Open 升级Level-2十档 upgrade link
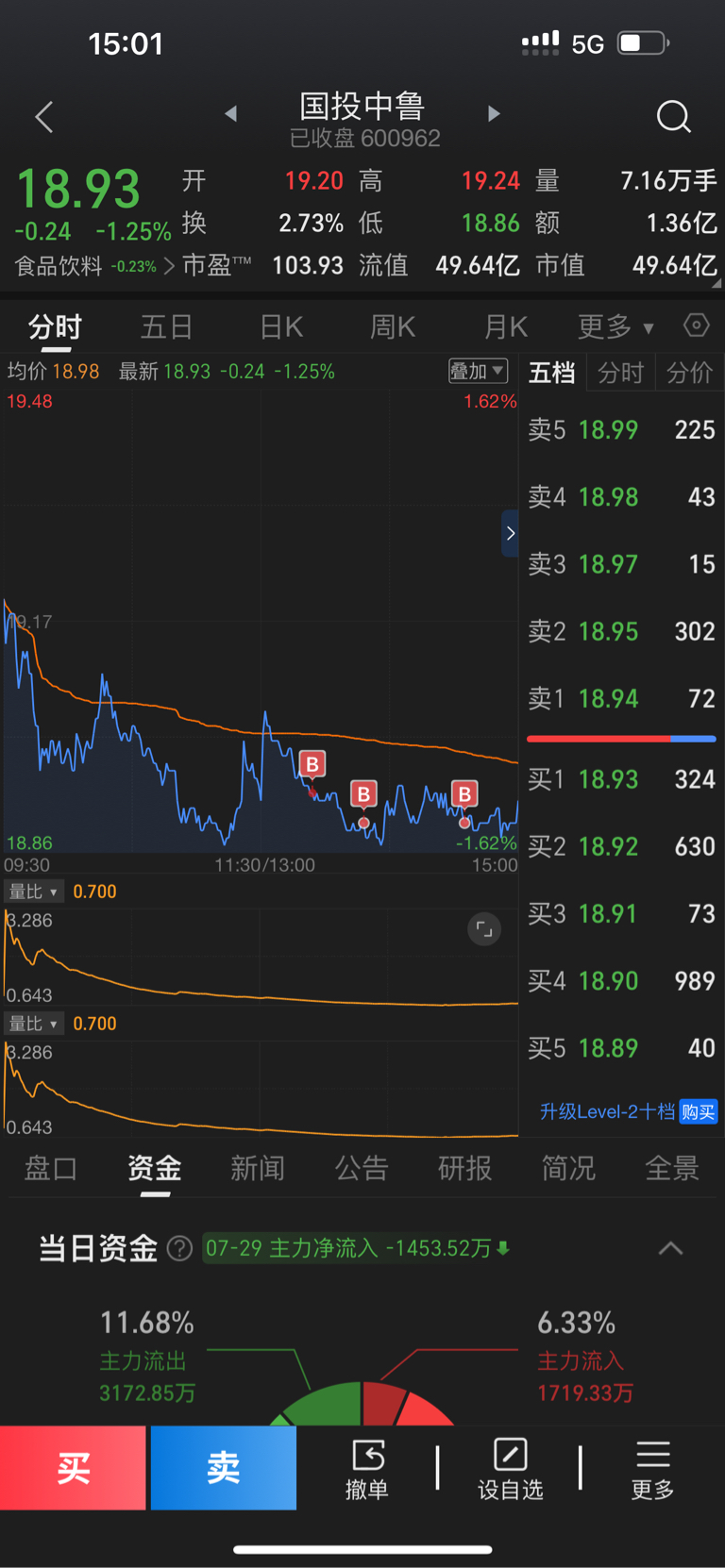Image resolution: width=725 pixels, height=1568 pixels. (x=607, y=1112)
